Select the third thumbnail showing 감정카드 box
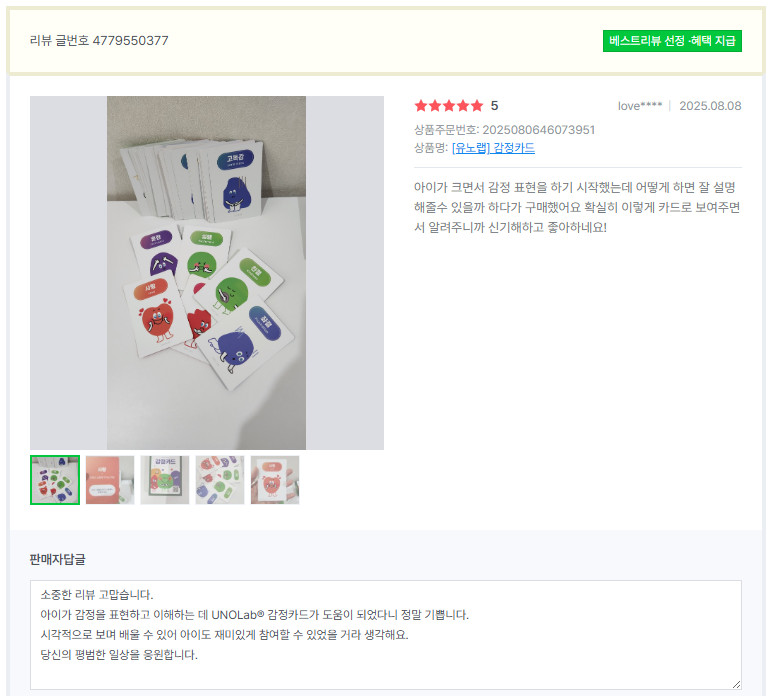 coord(165,480)
